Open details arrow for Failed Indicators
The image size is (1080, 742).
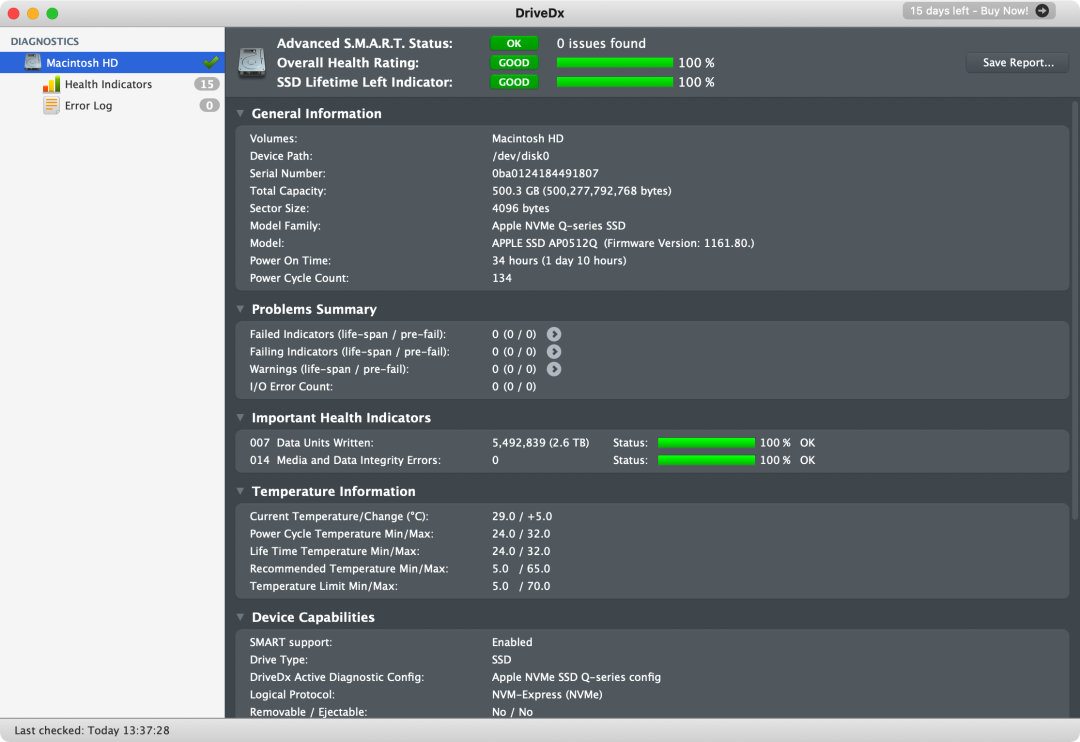coord(554,334)
